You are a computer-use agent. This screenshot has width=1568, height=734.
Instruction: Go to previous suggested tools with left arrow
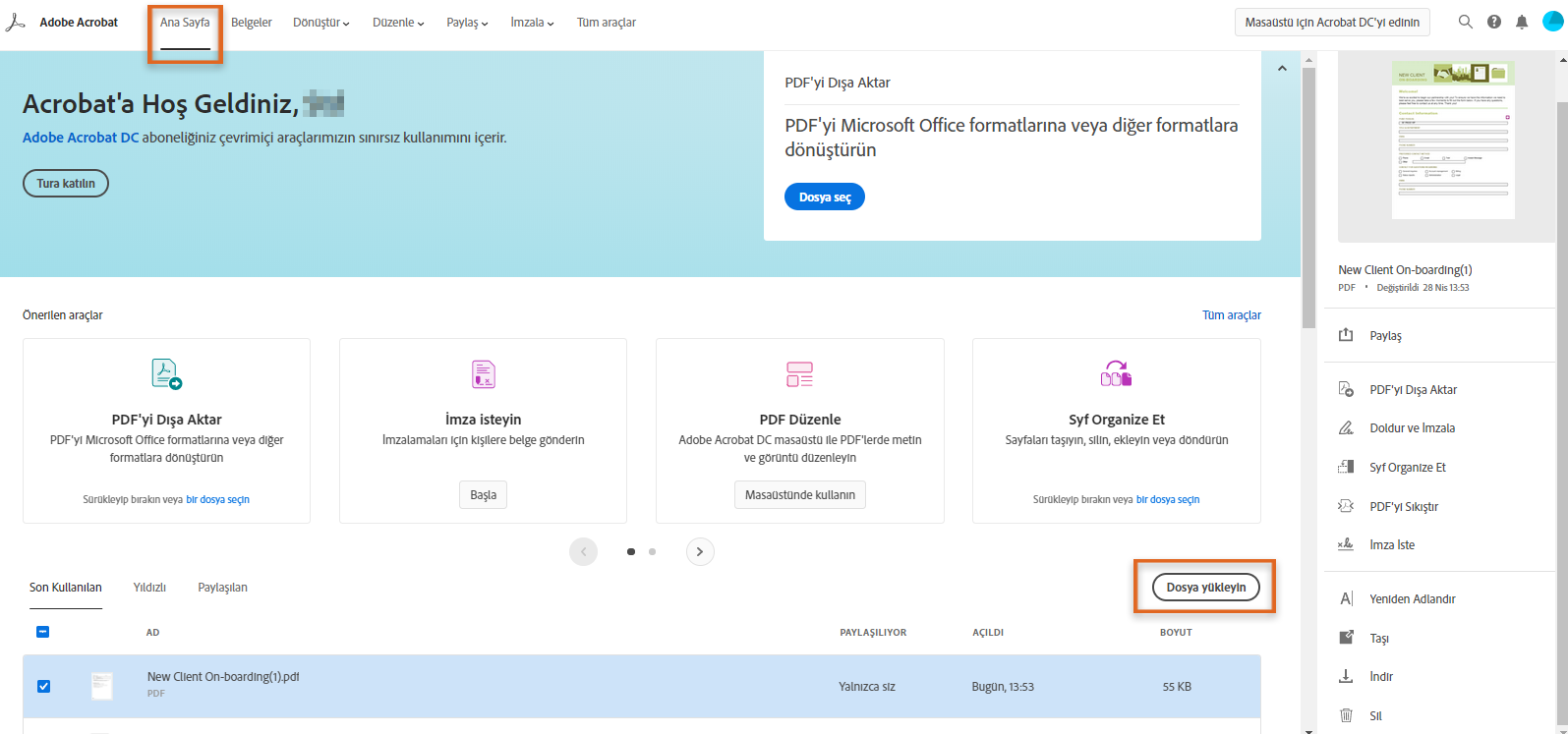tap(583, 551)
